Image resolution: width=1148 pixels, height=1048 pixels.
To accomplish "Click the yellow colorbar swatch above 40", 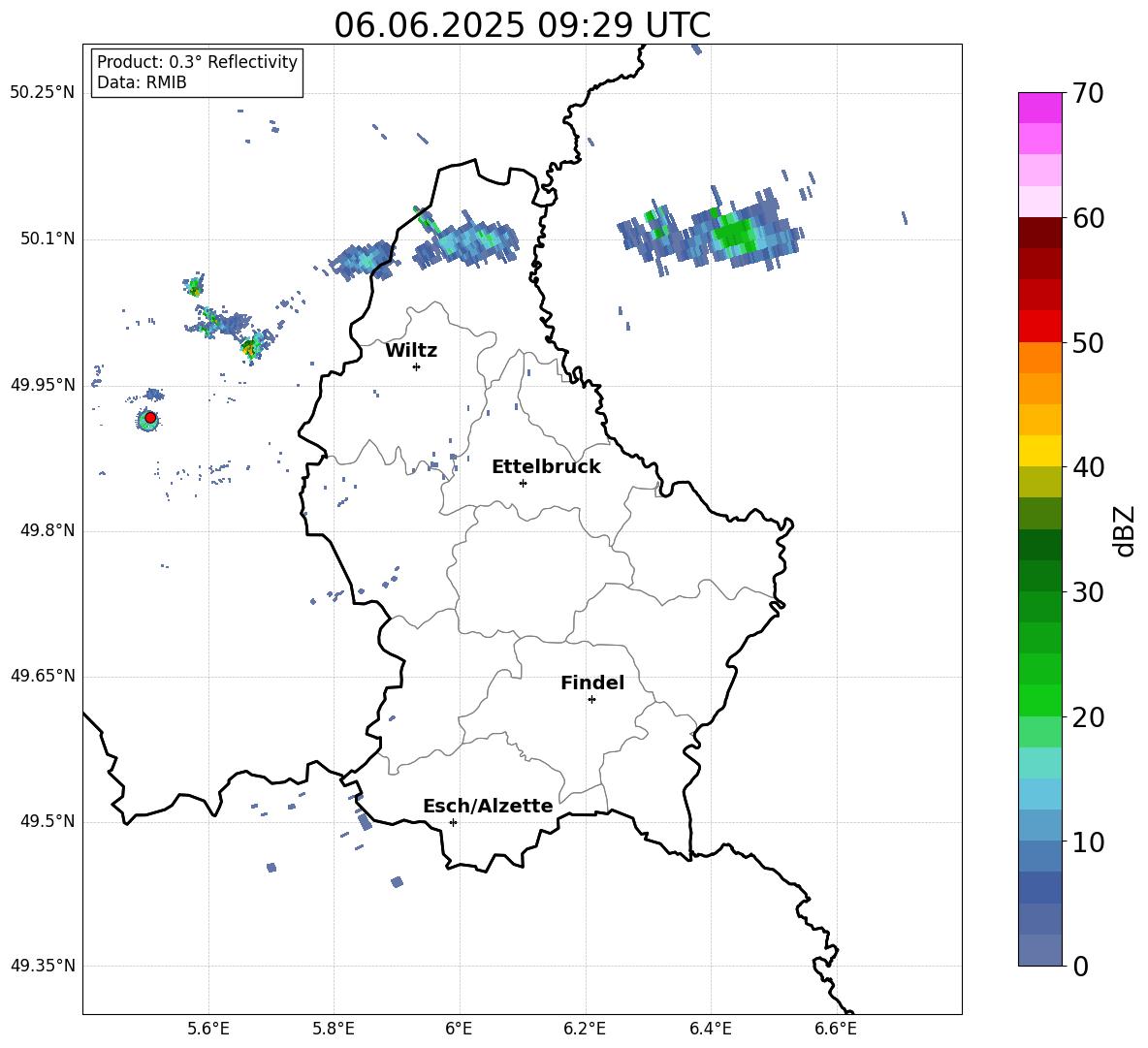I will click(1040, 451).
